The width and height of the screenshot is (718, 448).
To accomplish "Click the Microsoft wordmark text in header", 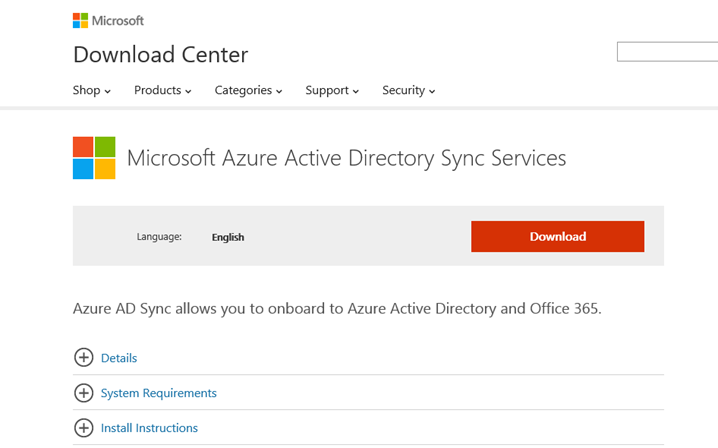I will pos(118,20).
